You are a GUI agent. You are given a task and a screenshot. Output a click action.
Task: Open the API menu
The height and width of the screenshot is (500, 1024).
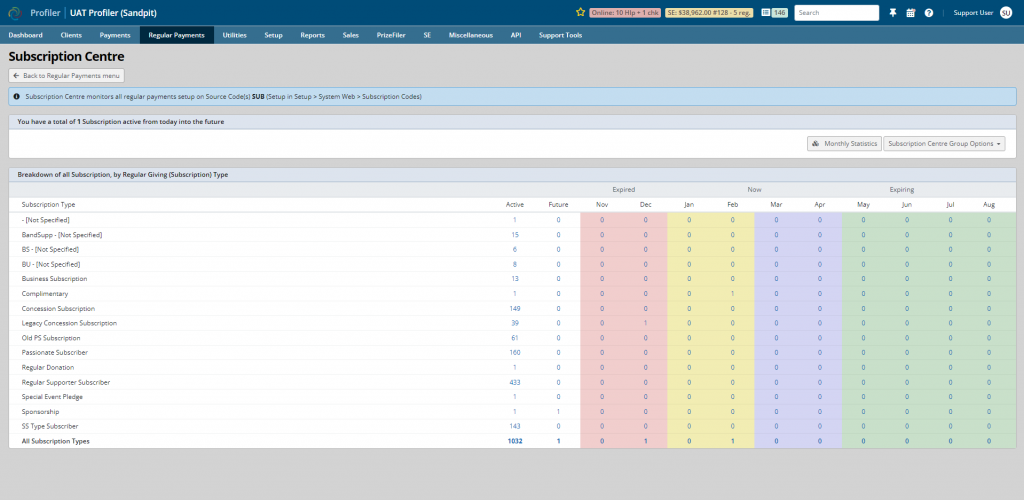tap(516, 35)
